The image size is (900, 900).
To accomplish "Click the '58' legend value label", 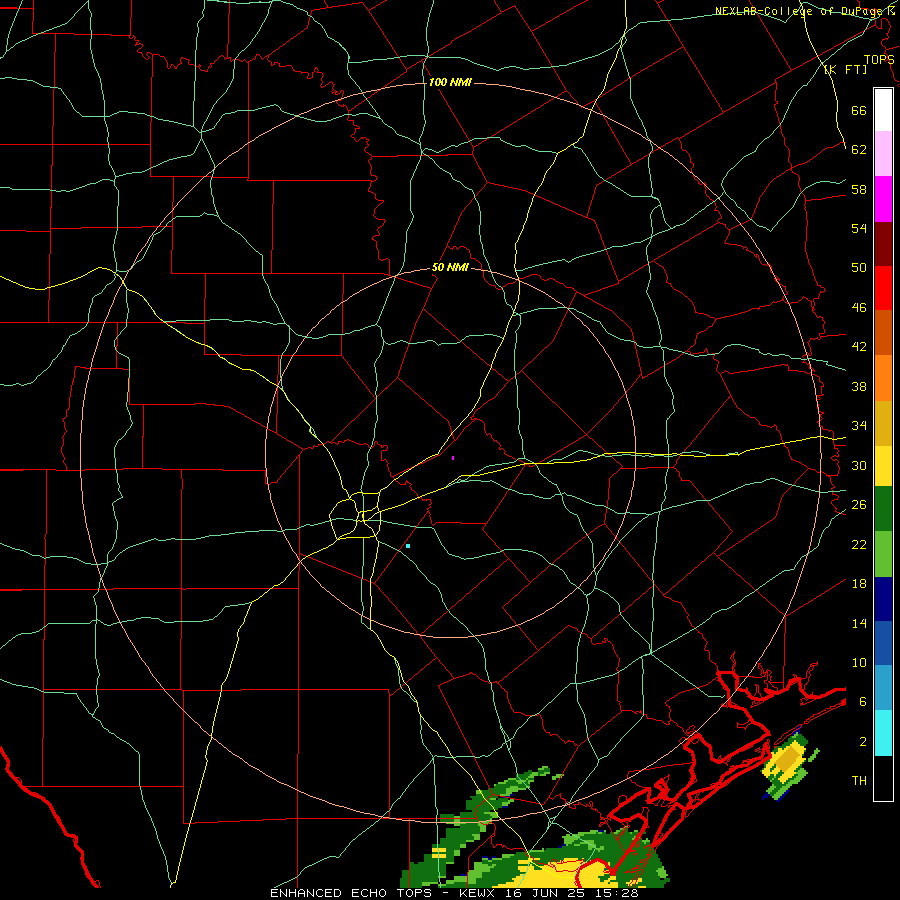I will (x=859, y=189).
